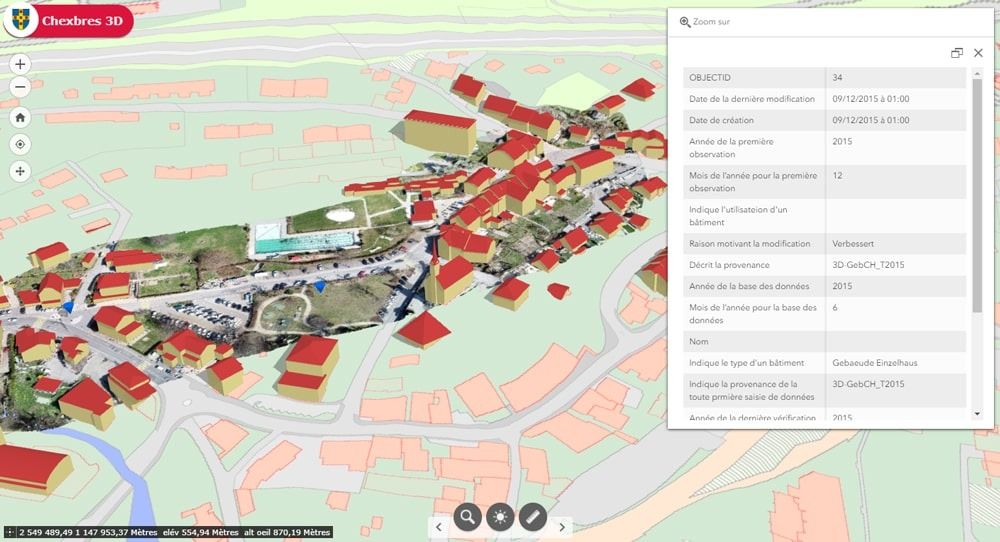
Task: Open the search magnifier tool
Action: (x=468, y=517)
